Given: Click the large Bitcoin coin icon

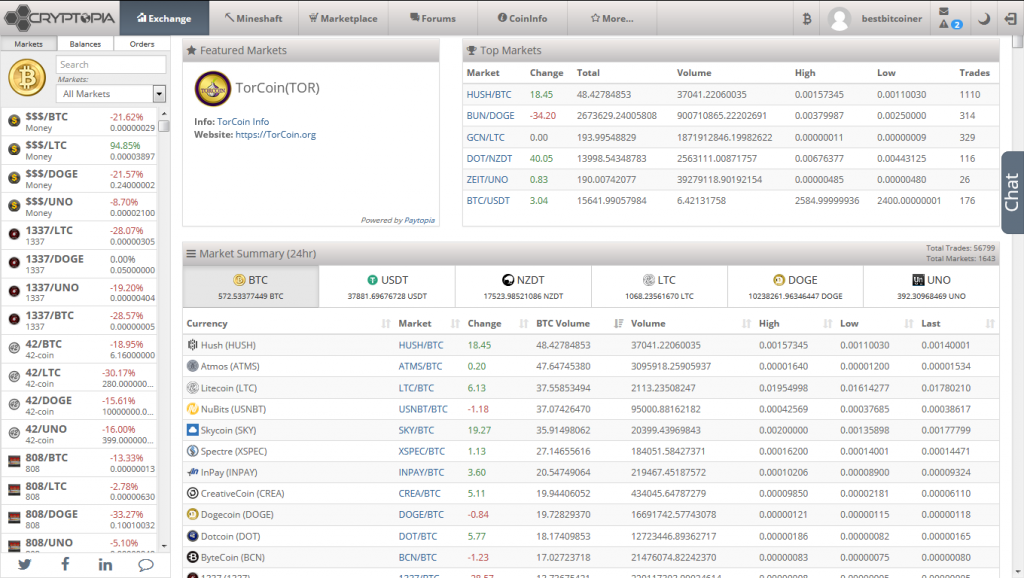Looking at the screenshot, I should (27, 78).
